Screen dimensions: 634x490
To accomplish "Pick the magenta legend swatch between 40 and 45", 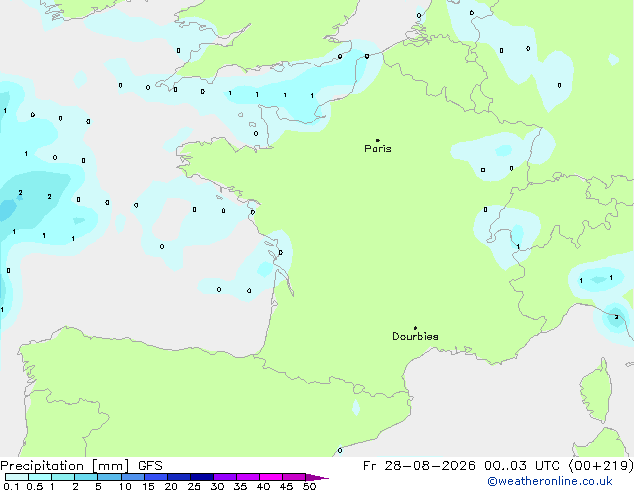I will point(271,477).
